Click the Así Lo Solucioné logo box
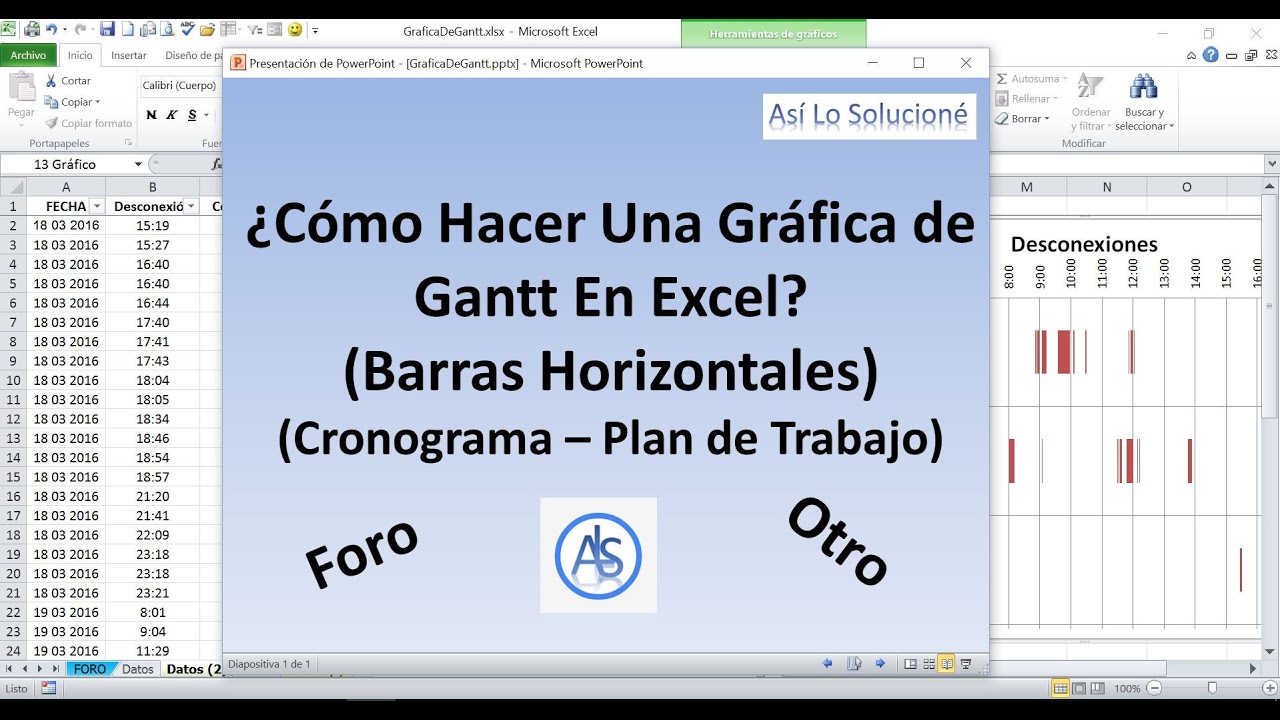This screenshot has height=720, width=1280. click(869, 116)
